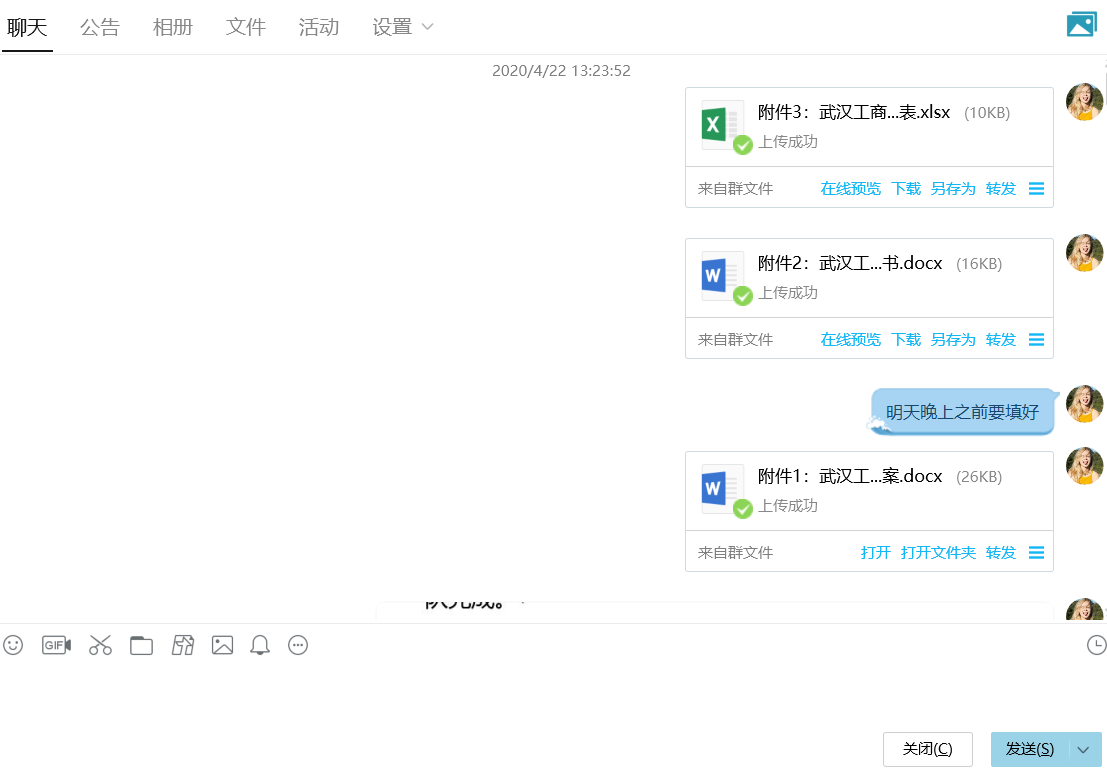Switch to the 文件 tab
The height and width of the screenshot is (774, 1107).
point(246,27)
